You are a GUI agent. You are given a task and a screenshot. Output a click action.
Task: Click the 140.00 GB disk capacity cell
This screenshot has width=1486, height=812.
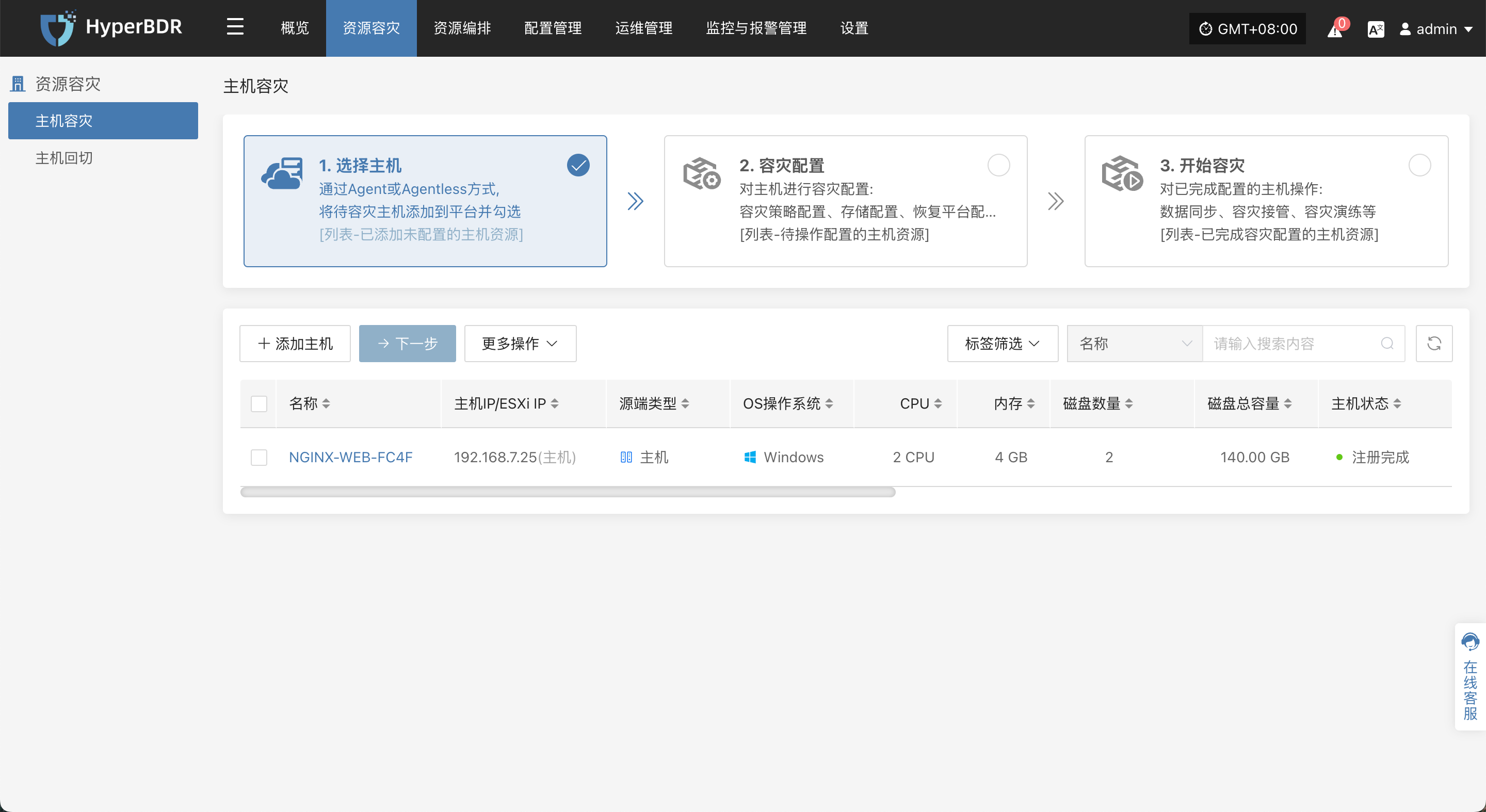coord(1255,457)
